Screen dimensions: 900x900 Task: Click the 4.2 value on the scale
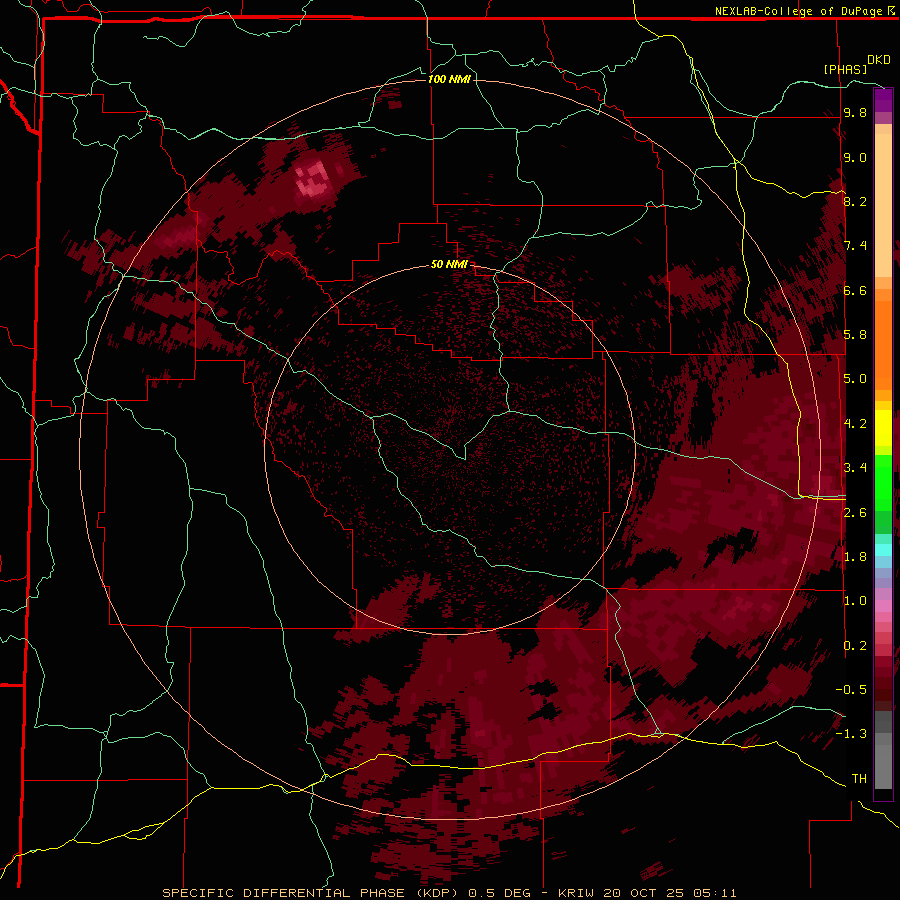855,424
